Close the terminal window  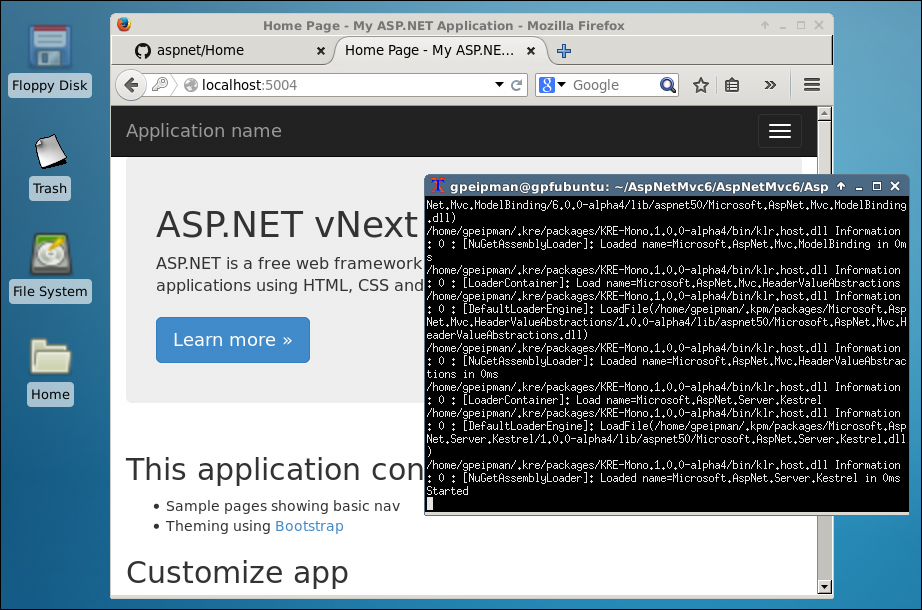(x=895, y=186)
